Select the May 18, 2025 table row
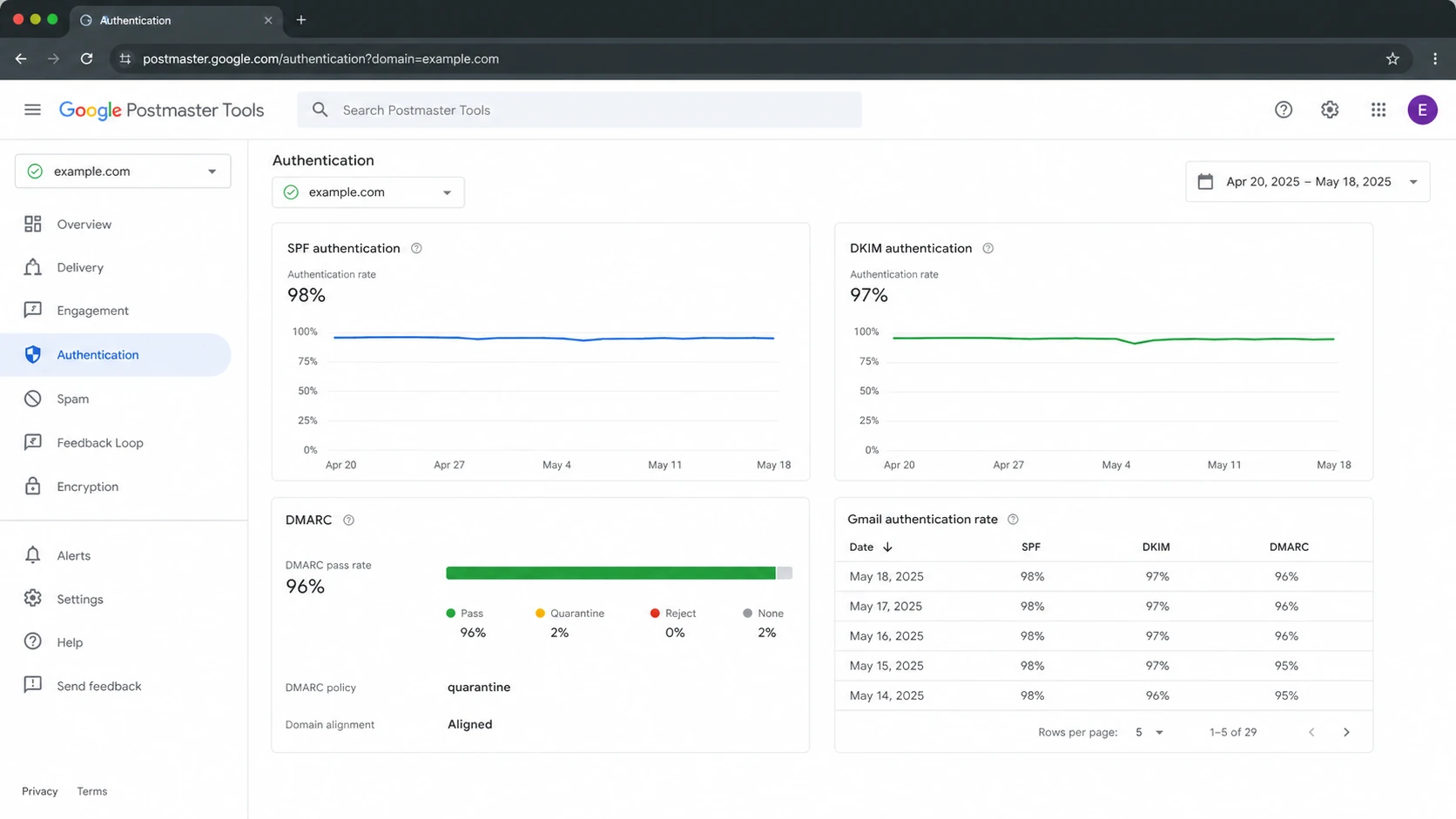Screen dimensions: 1456x819 (x=1103, y=576)
